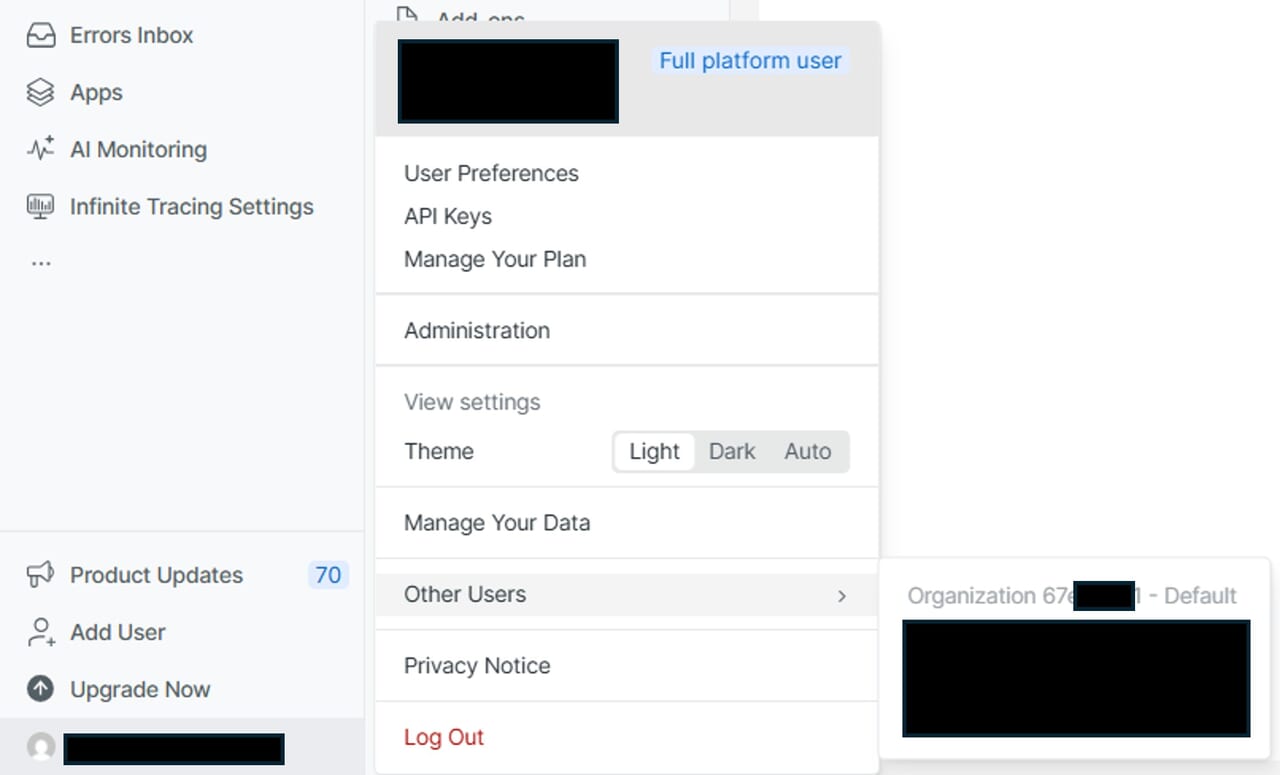Click the user avatar icon in sidebar
Image resolution: width=1280 pixels, height=775 pixels.
(x=41, y=747)
